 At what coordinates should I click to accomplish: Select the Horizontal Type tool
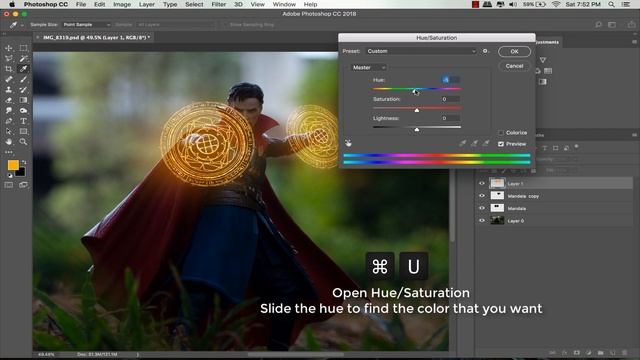pyautogui.click(x=23, y=121)
